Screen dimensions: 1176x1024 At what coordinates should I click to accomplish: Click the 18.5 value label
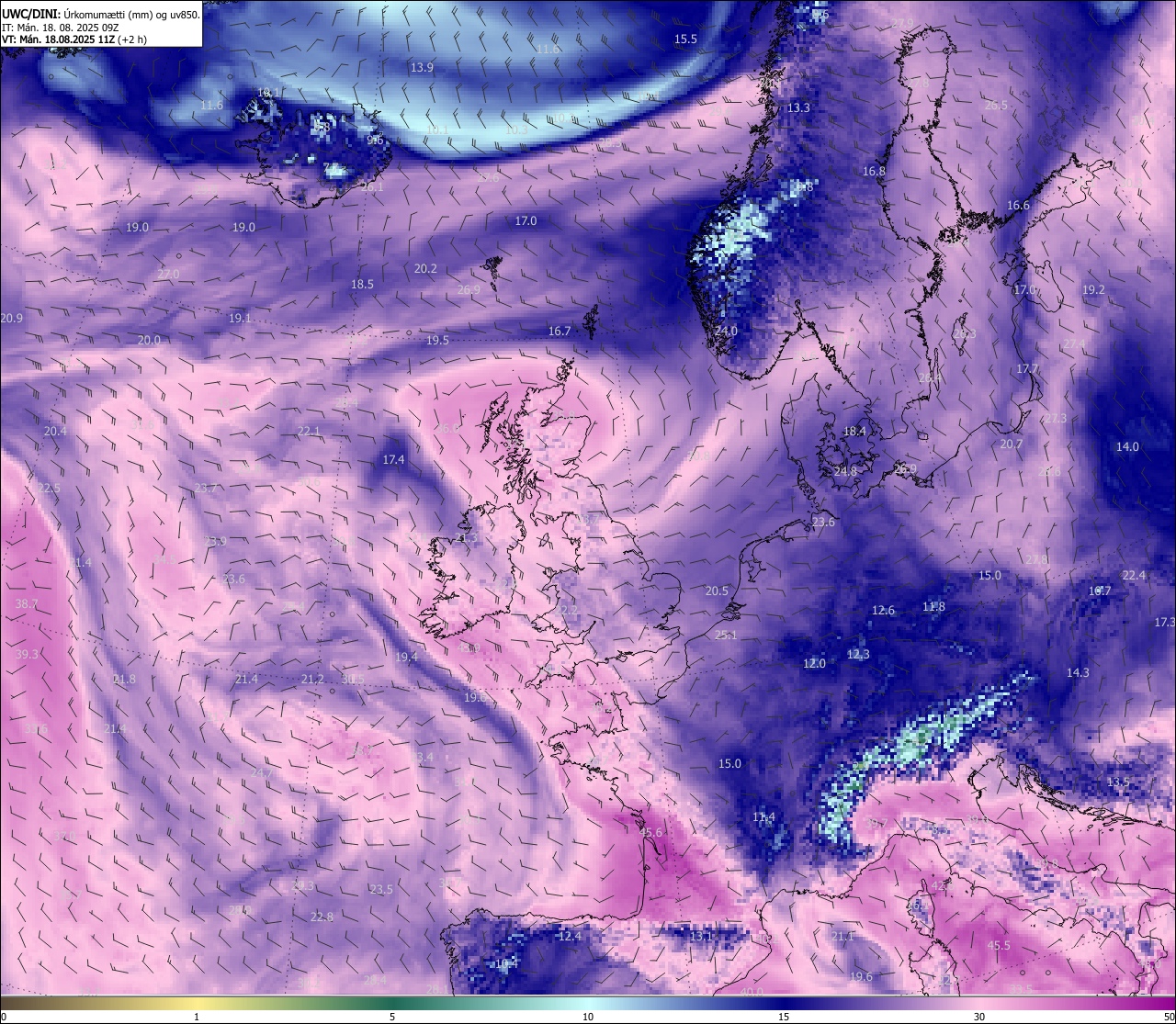362,285
